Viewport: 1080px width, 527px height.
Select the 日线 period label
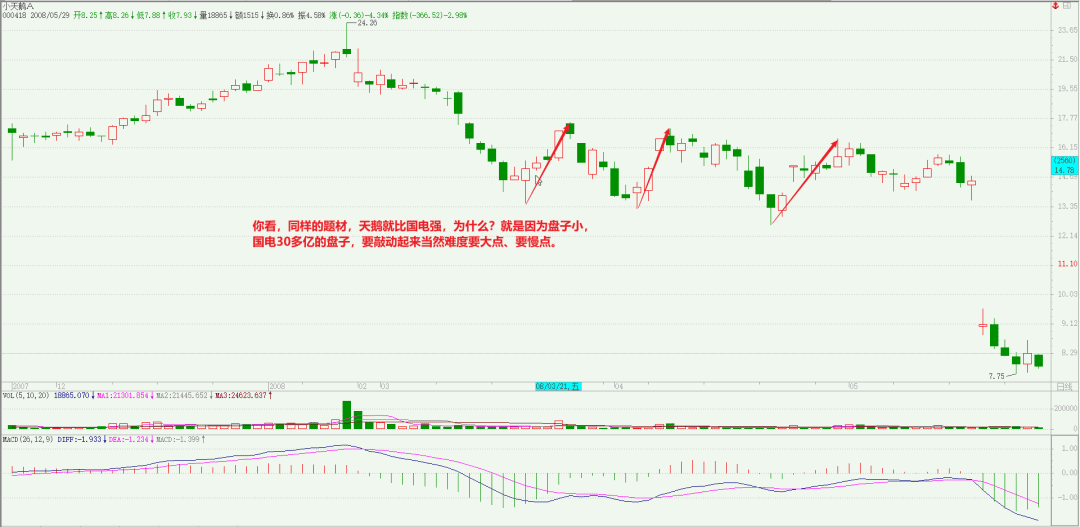1064,386
